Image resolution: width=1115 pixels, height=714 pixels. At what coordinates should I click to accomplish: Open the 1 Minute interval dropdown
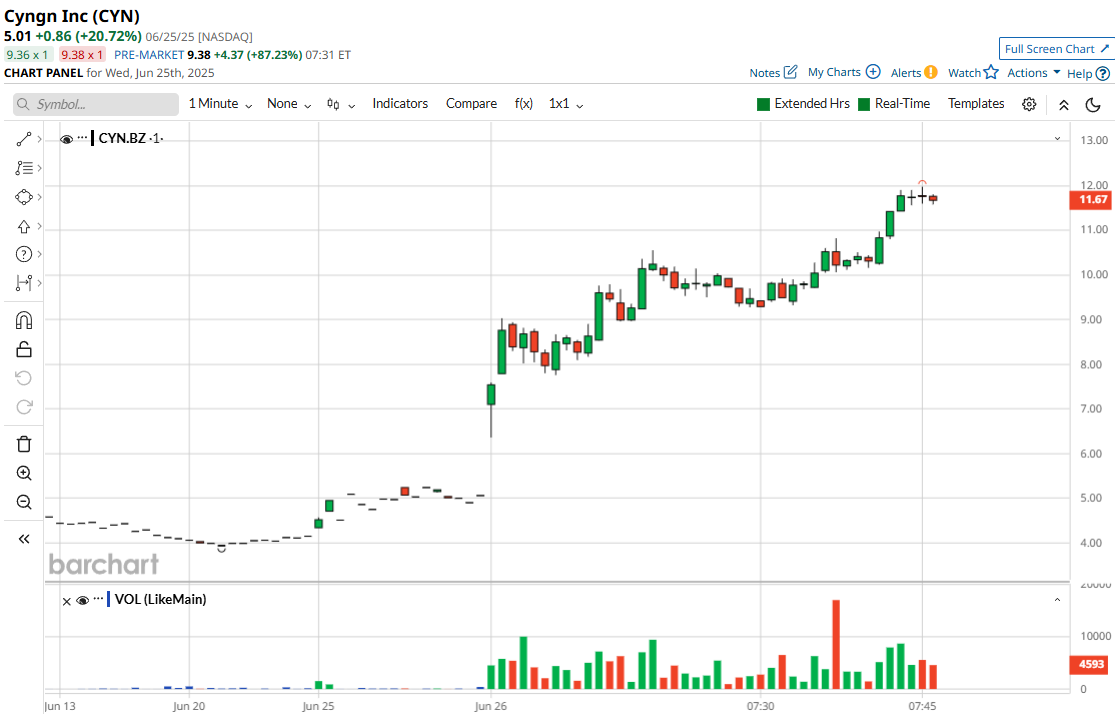[220, 104]
